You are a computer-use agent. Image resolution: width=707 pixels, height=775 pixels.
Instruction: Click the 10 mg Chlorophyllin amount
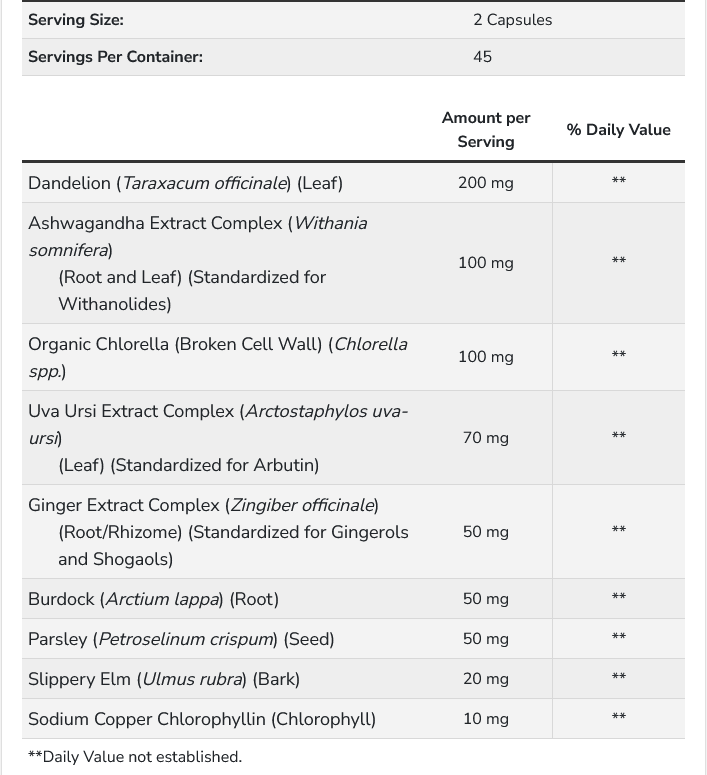click(486, 719)
